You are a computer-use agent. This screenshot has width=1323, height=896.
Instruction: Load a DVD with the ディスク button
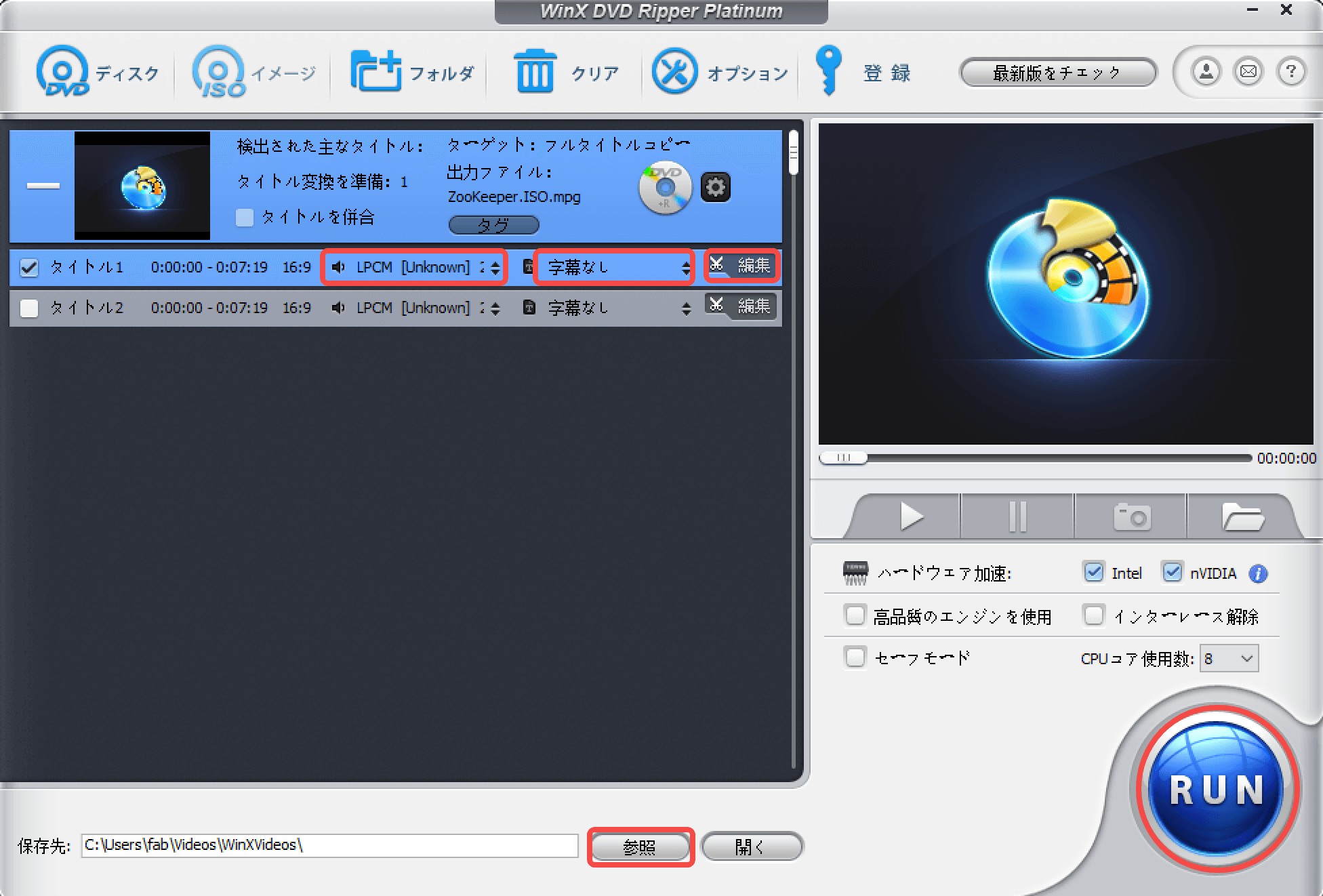click(97, 72)
